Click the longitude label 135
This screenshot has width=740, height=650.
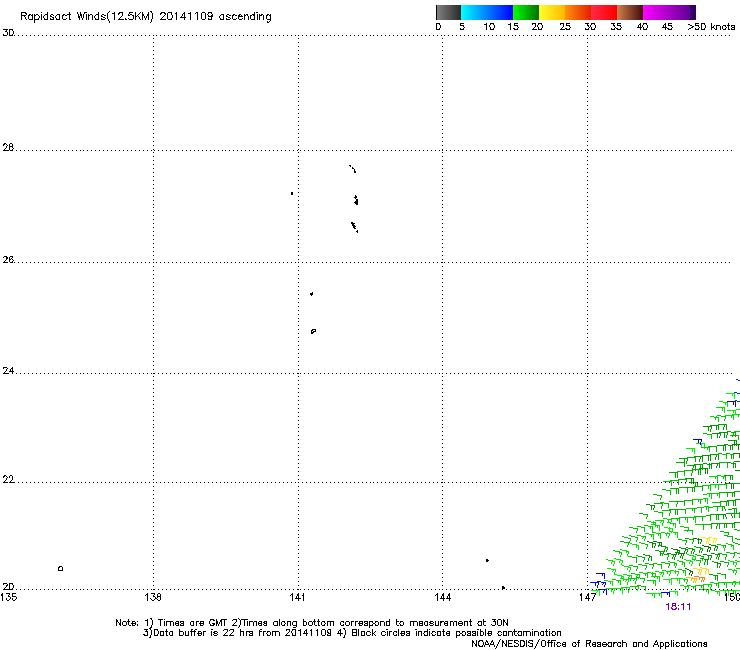point(9,597)
